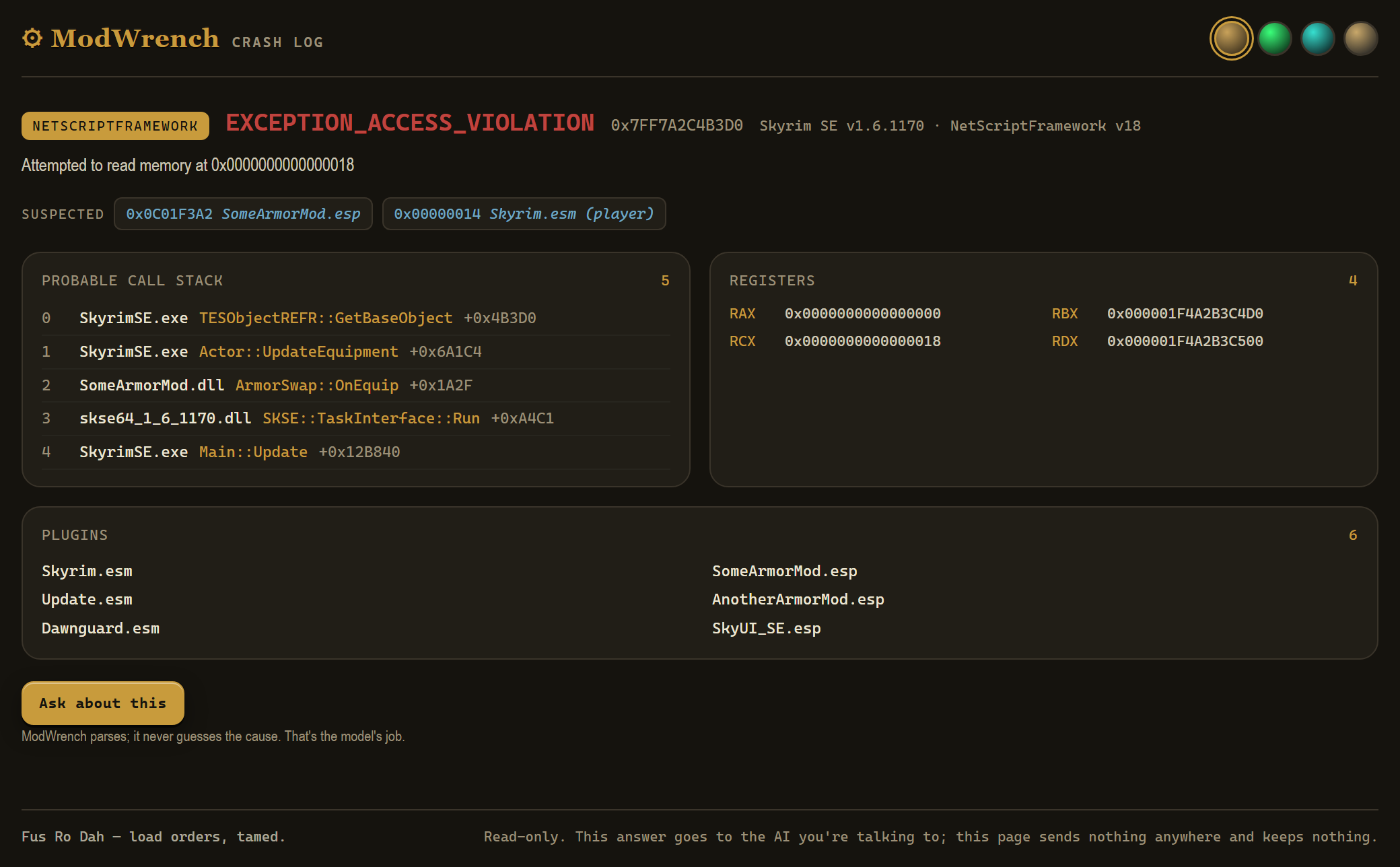Screen dimensions: 1400x867
Task: Select the teal theme swatch
Action: (1318, 38)
